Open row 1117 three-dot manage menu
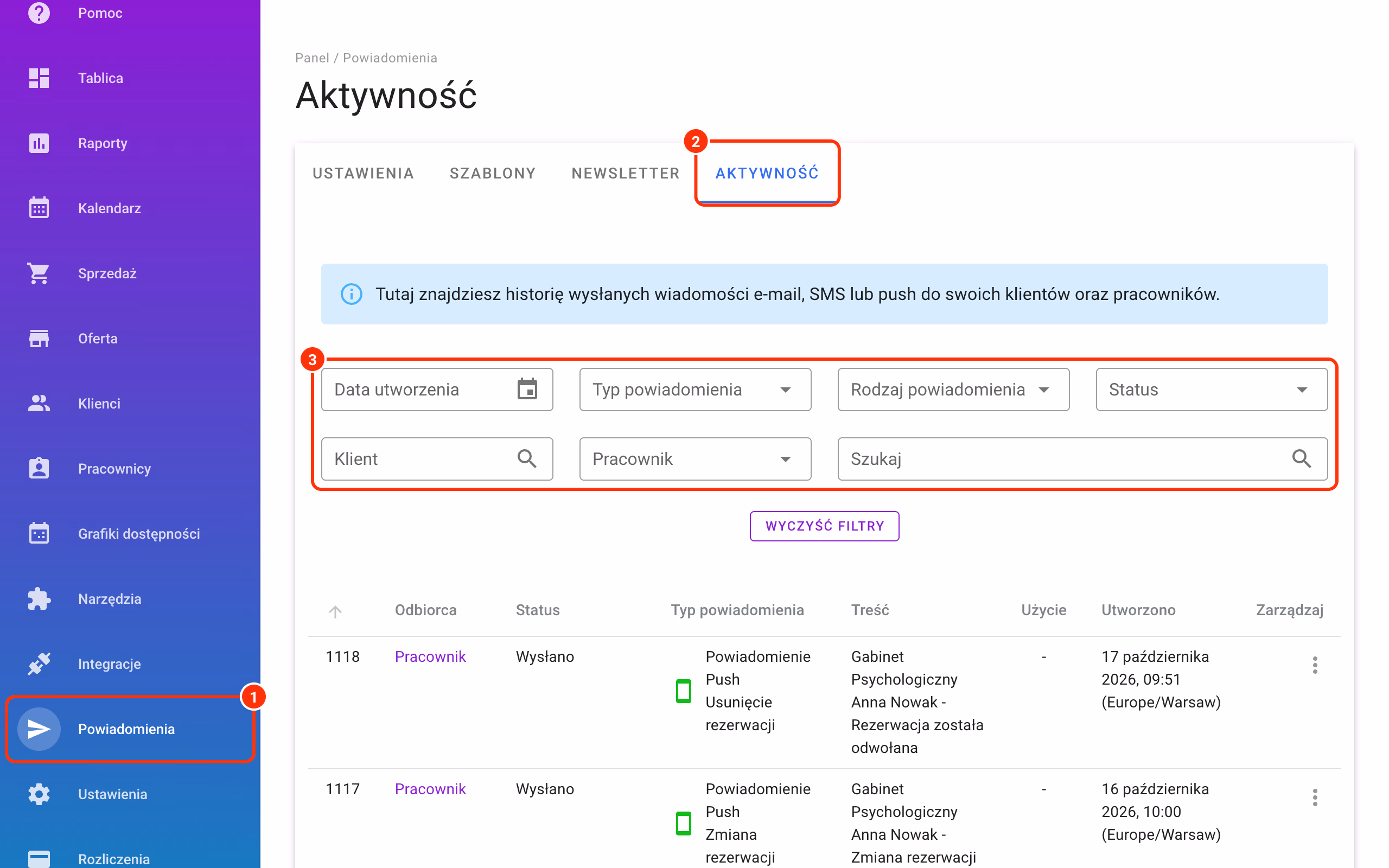1389x868 pixels. 1314,797
